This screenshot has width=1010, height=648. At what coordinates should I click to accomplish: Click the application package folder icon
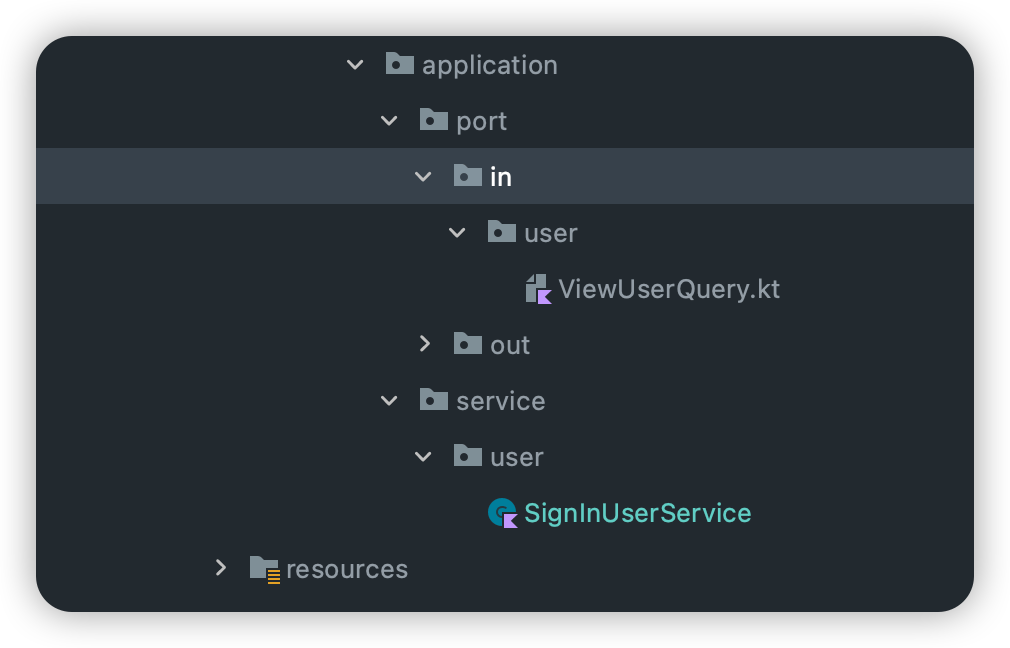400,65
